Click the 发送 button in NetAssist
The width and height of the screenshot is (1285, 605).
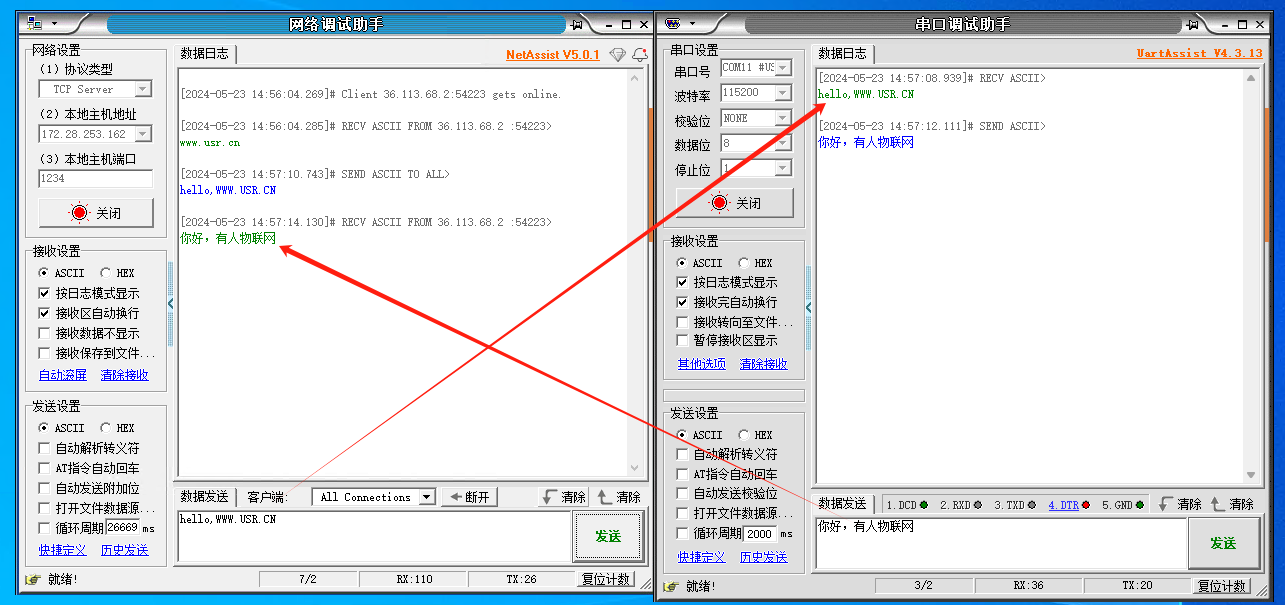[608, 537]
